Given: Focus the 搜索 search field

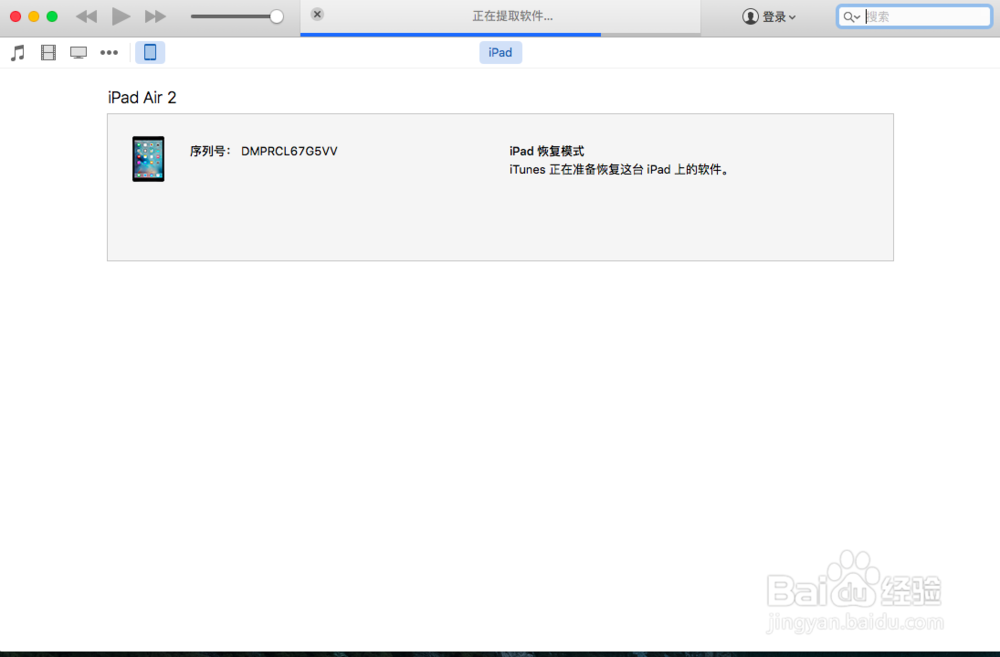Looking at the screenshot, I should pos(914,17).
